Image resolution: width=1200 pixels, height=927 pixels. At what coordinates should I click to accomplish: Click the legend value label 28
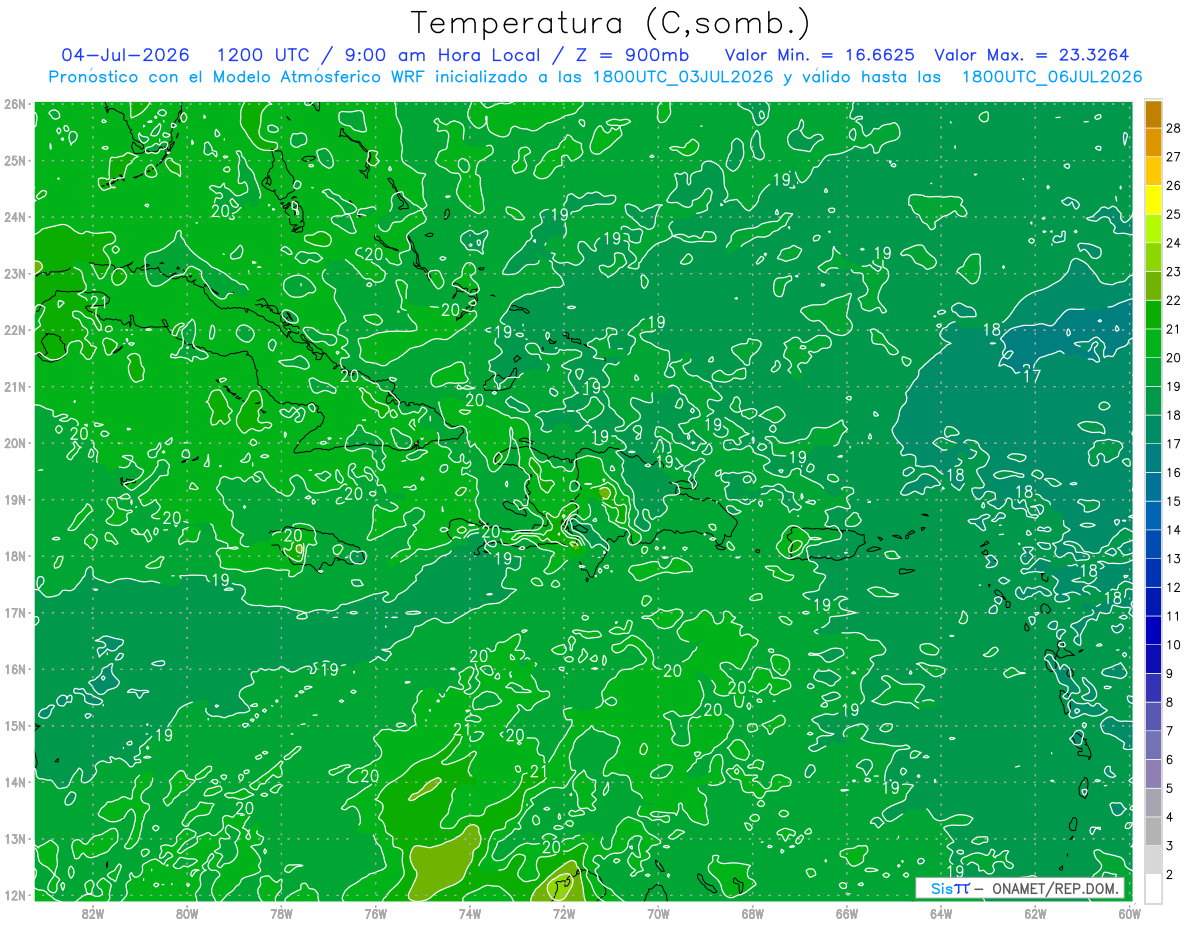(1172, 128)
